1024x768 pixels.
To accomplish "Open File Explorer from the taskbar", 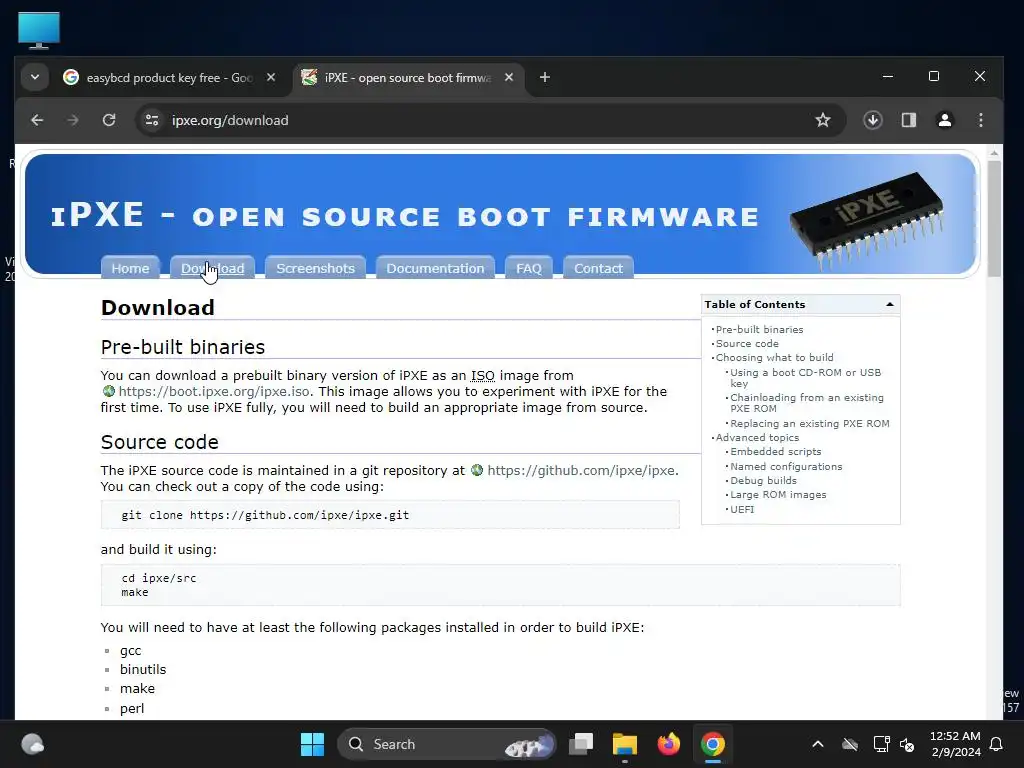I will pos(624,744).
